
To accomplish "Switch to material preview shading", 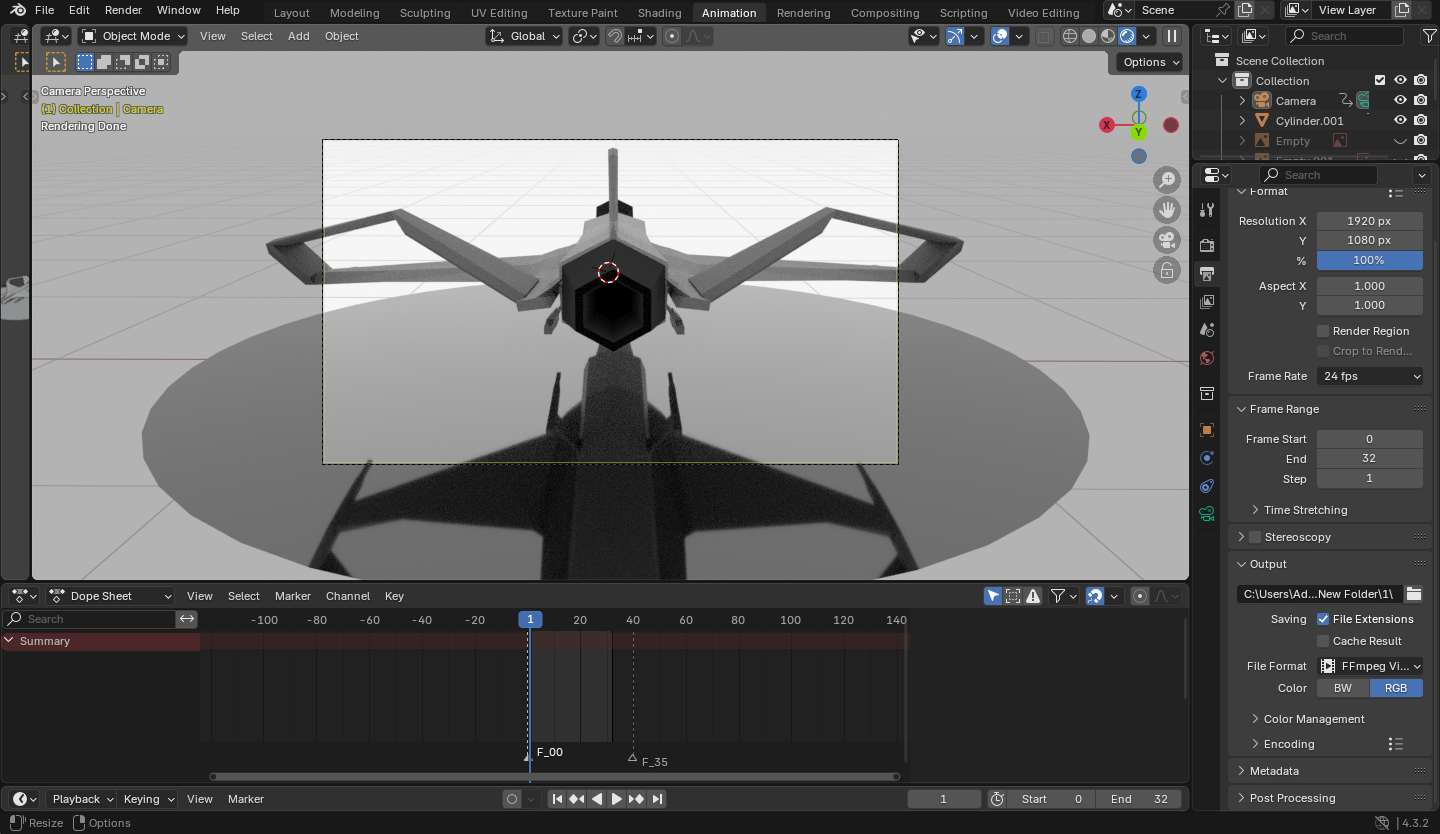I will (x=1108, y=36).
